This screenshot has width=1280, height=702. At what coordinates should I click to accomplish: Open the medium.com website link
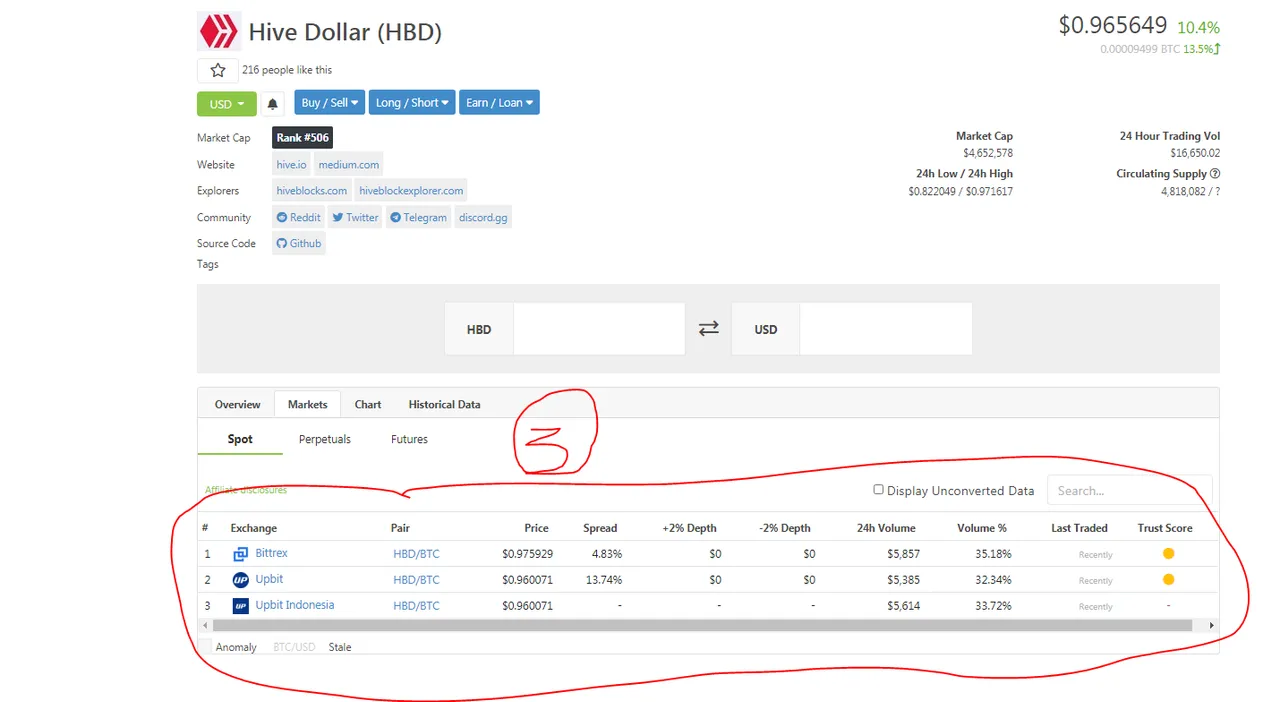pos(349,165)
